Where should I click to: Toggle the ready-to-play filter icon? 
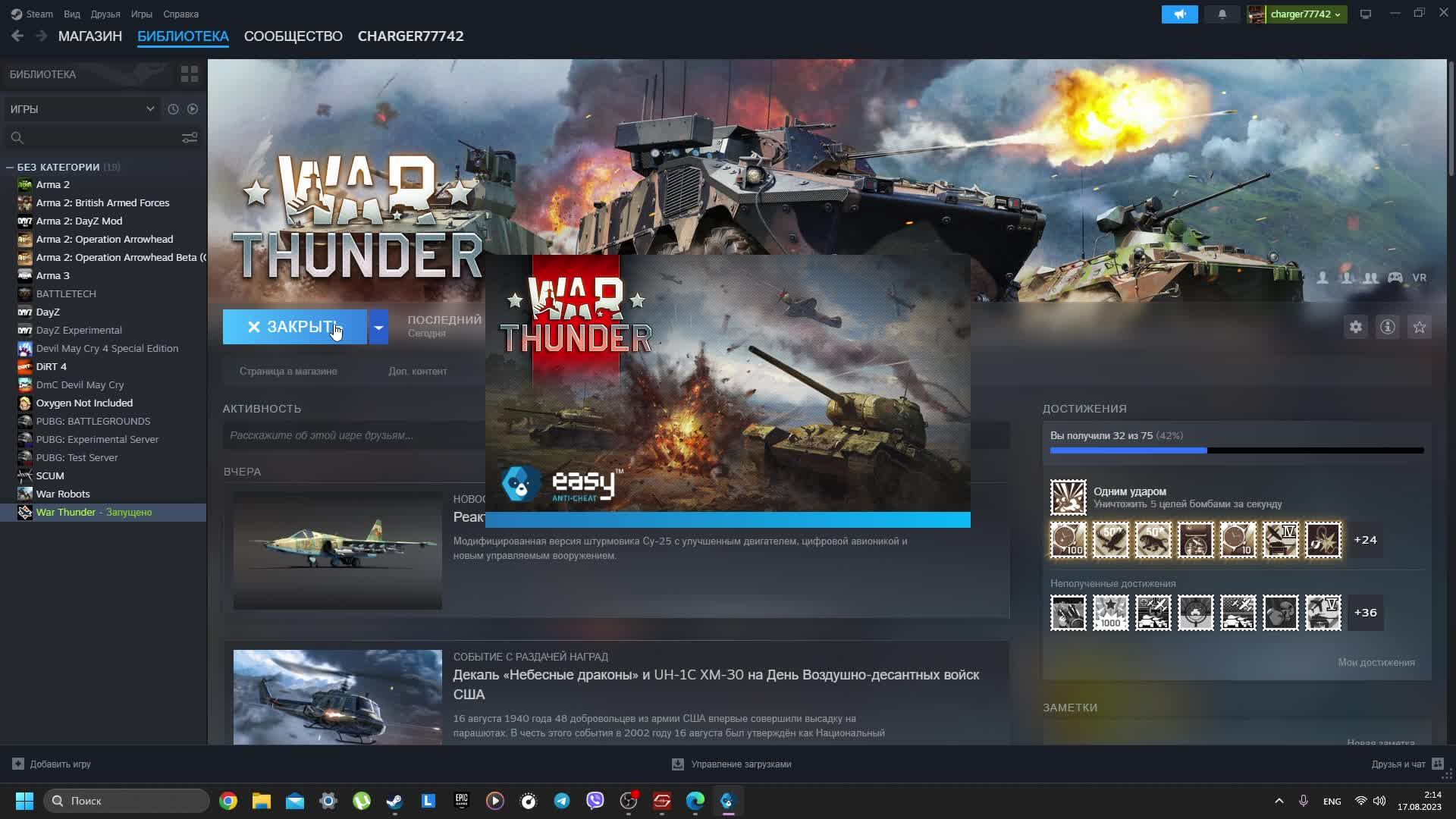[x=193, y=109]
